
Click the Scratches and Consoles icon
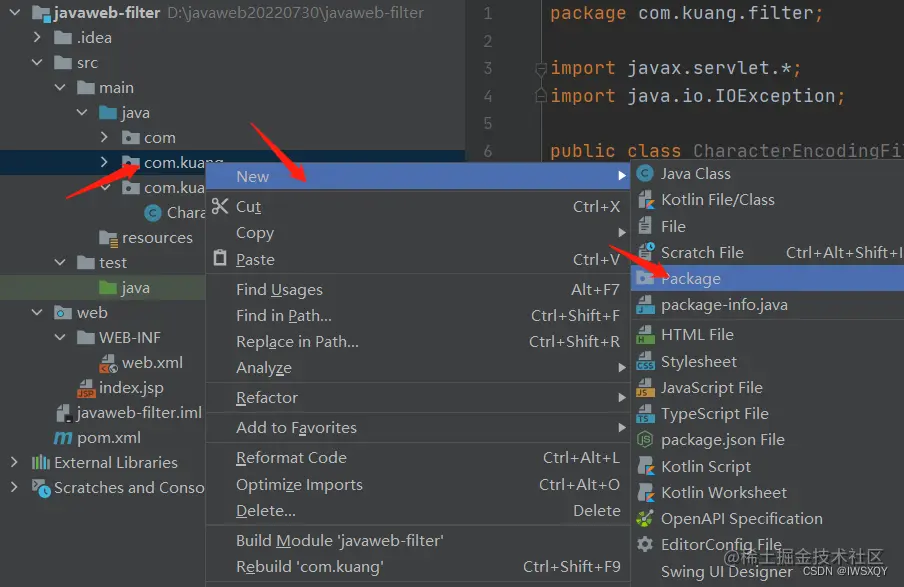point(41,488)
